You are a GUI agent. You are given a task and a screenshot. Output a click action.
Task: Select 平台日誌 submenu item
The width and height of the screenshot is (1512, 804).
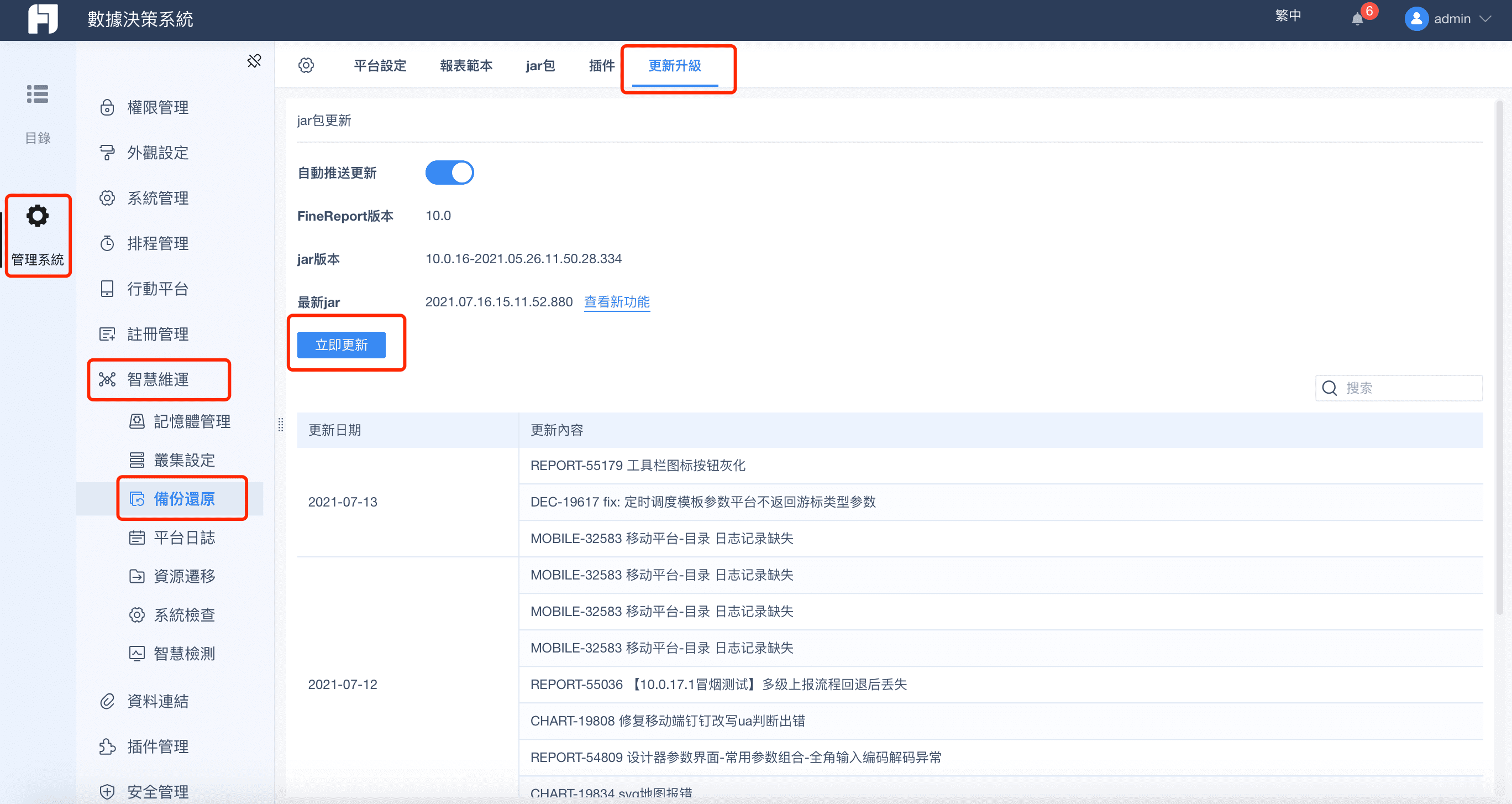pyautogui.click(x=185, y=537)
